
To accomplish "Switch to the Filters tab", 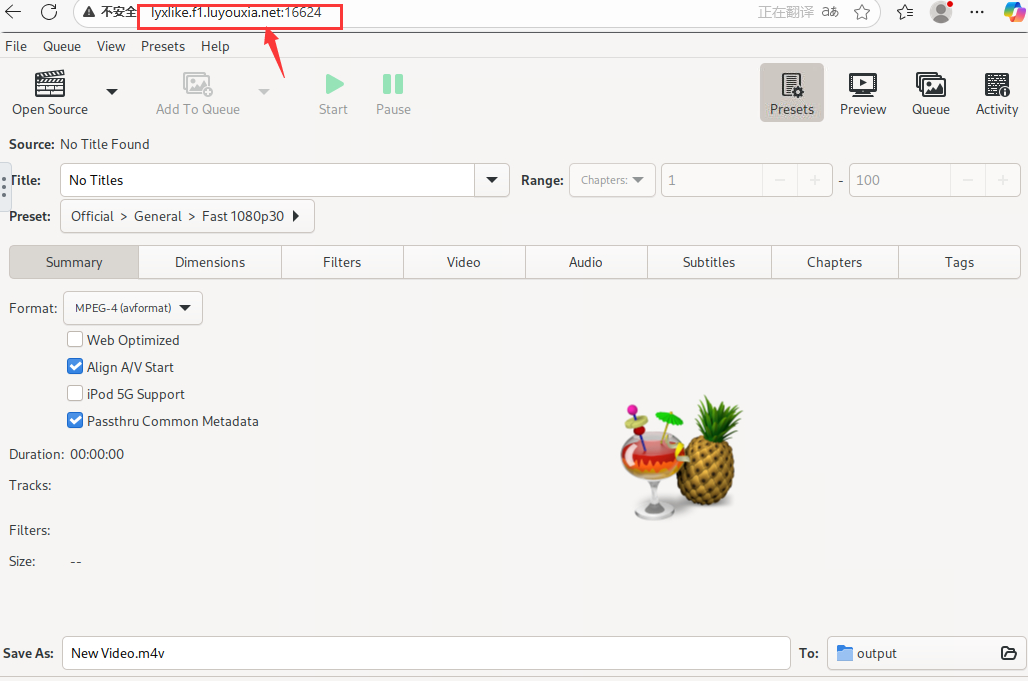I will click(342, 262).
